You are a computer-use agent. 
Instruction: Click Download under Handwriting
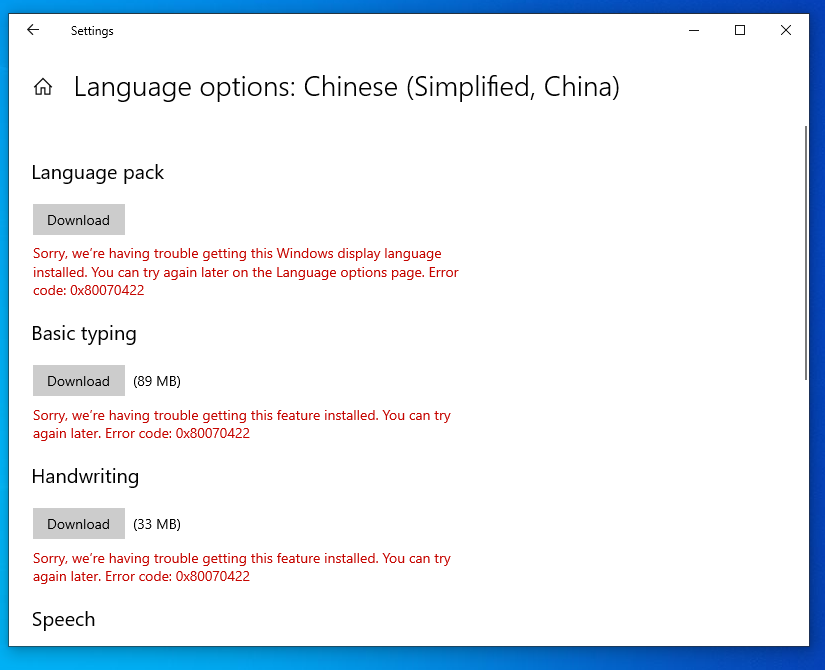pyautogui.click(x=78, y=524)
